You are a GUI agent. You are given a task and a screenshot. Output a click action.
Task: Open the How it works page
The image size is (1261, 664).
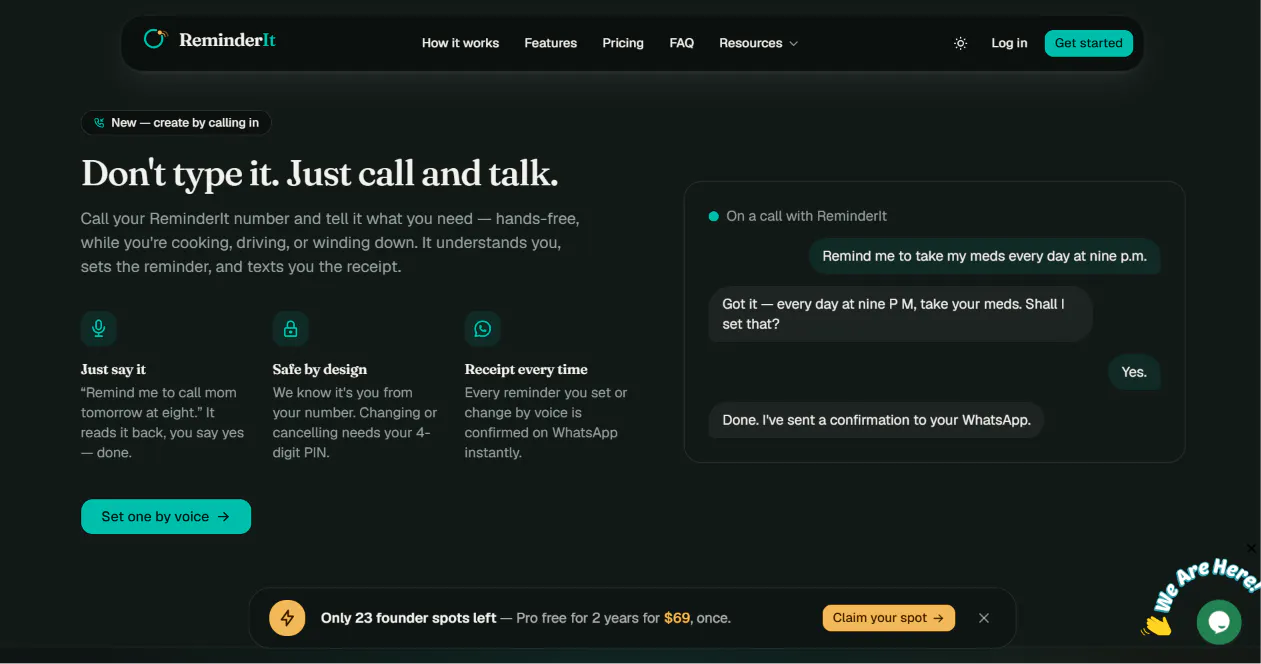tap(460, 43)
